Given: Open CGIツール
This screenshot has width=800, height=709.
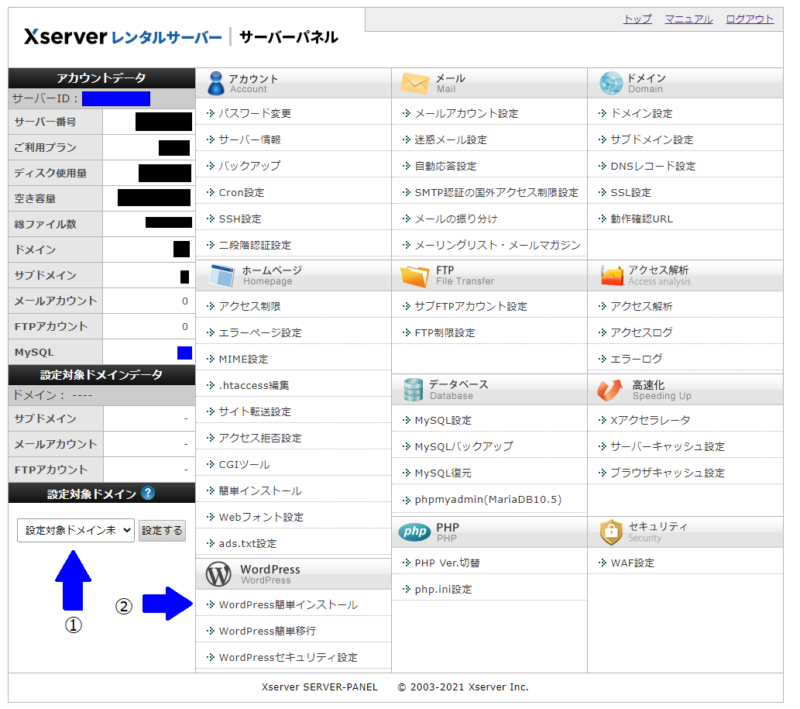Looking at the screenshot, I should (244, 465).
